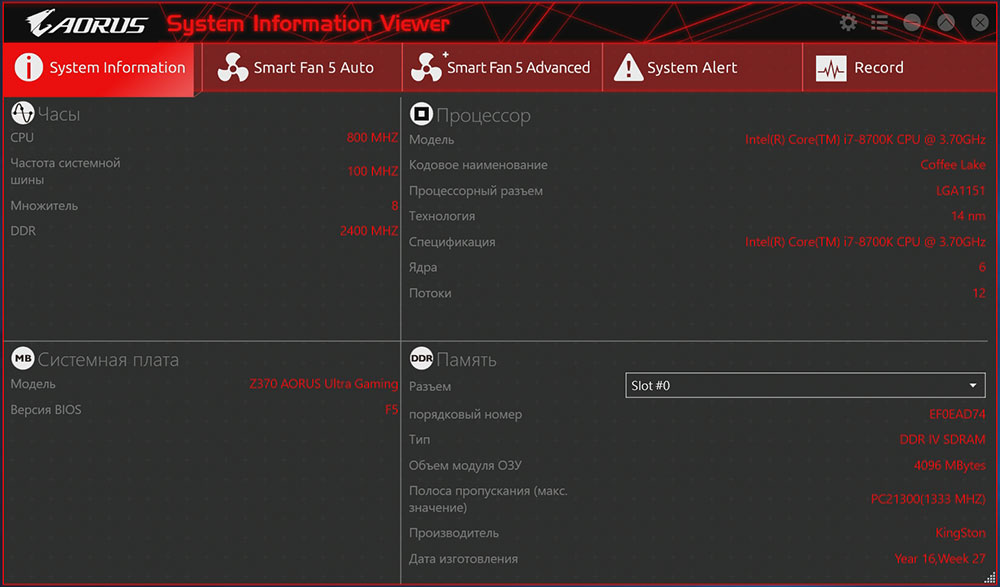Open the settings gear icon
1000x587 pixels.
click(848, 23)
